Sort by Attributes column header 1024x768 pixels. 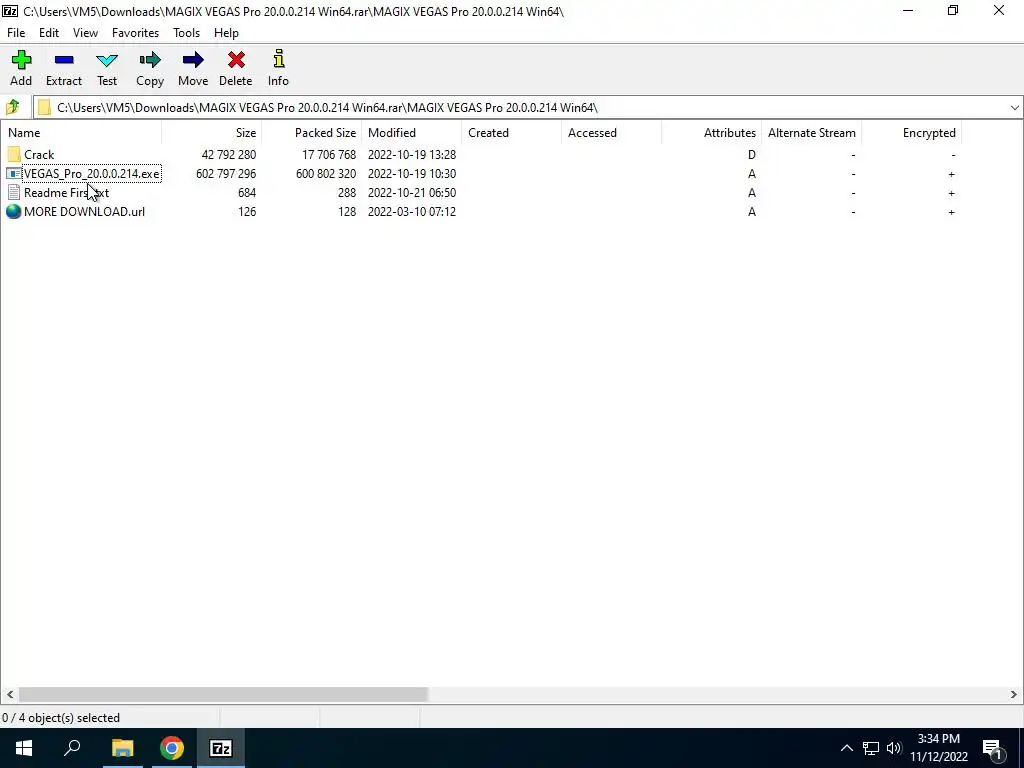[711, 133]
